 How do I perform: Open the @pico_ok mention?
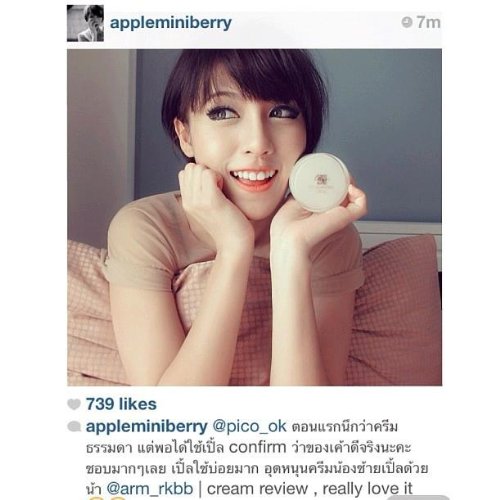click(x=249, y=427)
